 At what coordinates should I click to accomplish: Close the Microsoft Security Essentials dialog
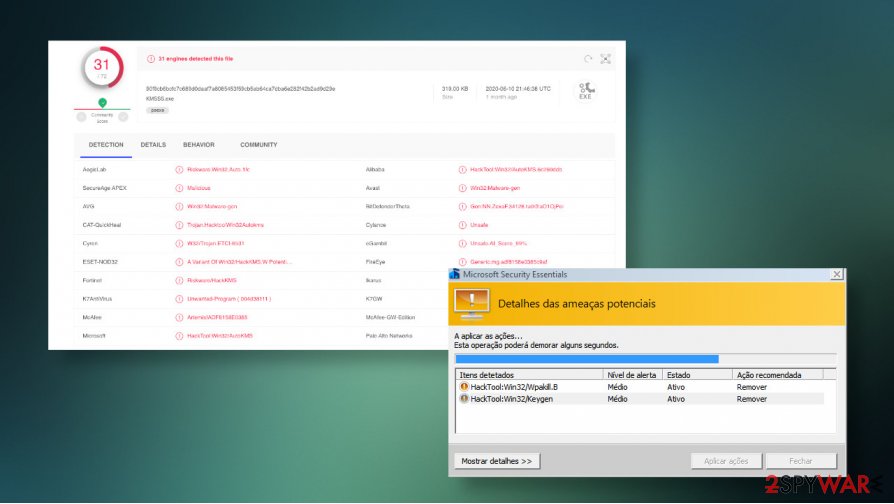[x=836, y=274]
